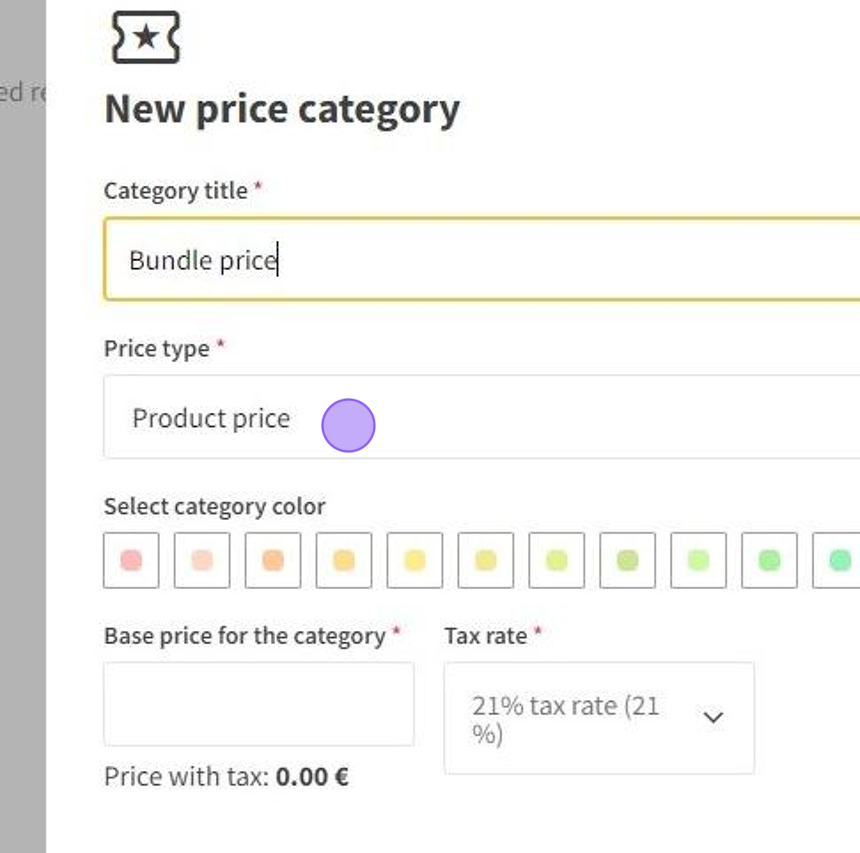Image resolution: width=860 pixels, height=853 pixels.
Task: Select the lime yellow-green category color swatch
Action: coord(557,560)
